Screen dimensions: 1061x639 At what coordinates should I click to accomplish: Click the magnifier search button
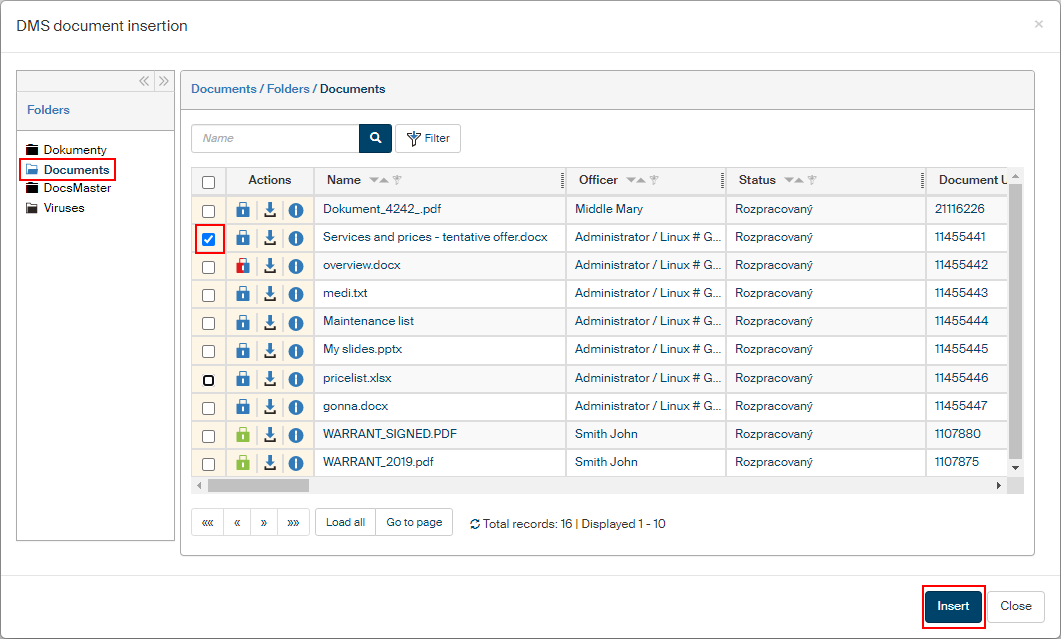375,138
